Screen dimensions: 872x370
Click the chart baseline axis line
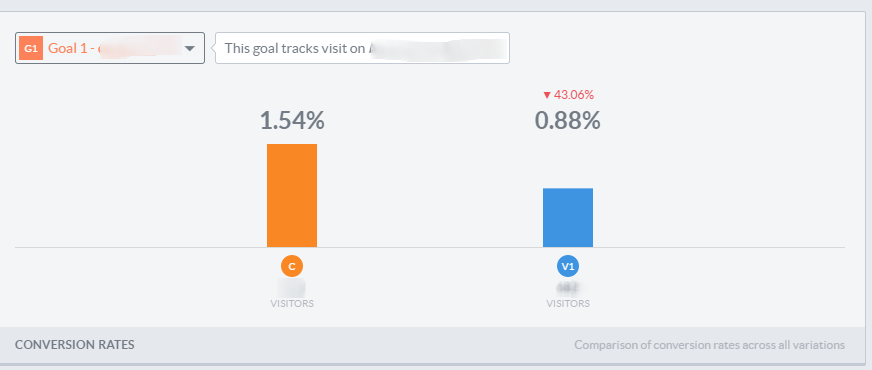430,247
